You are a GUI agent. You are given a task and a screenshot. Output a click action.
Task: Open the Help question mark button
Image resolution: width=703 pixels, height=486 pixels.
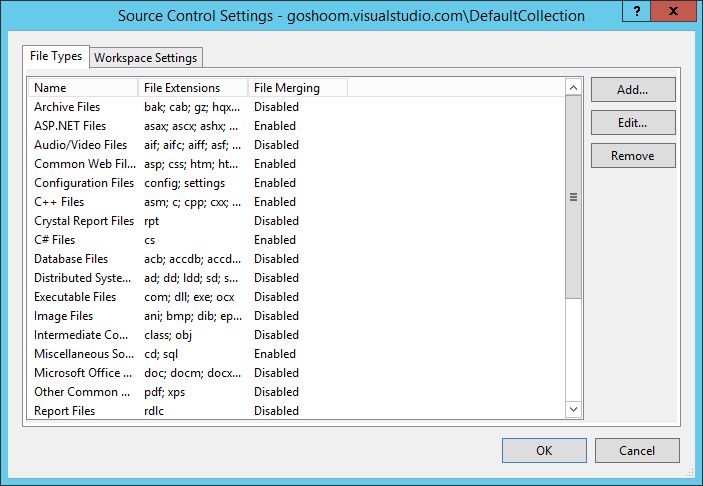tap(636, 11)
